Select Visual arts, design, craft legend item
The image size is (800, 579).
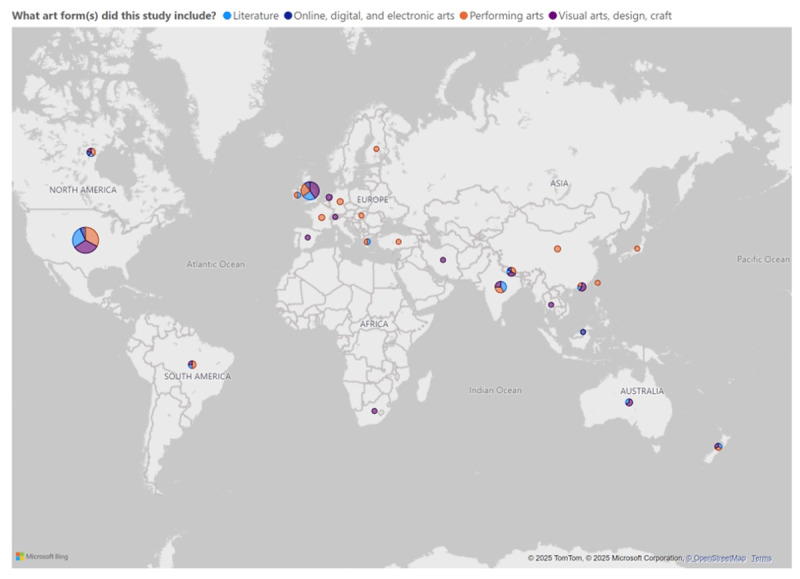pos(615,15)
